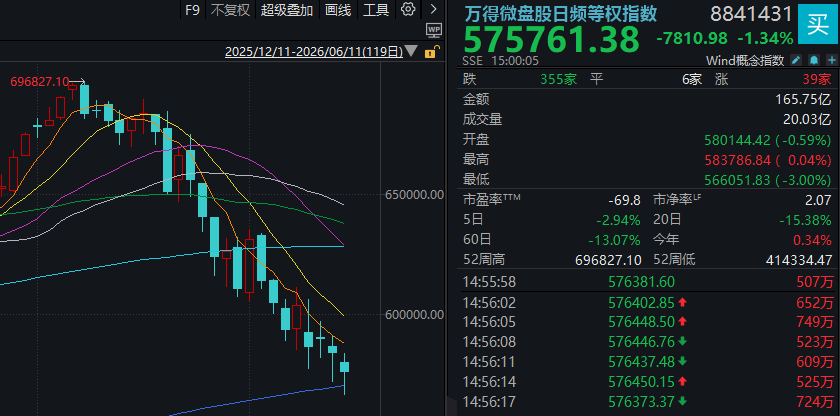The image size is (840, 416).
Task: Click the 52周低 value 414334.47
Action: point(799,260)
